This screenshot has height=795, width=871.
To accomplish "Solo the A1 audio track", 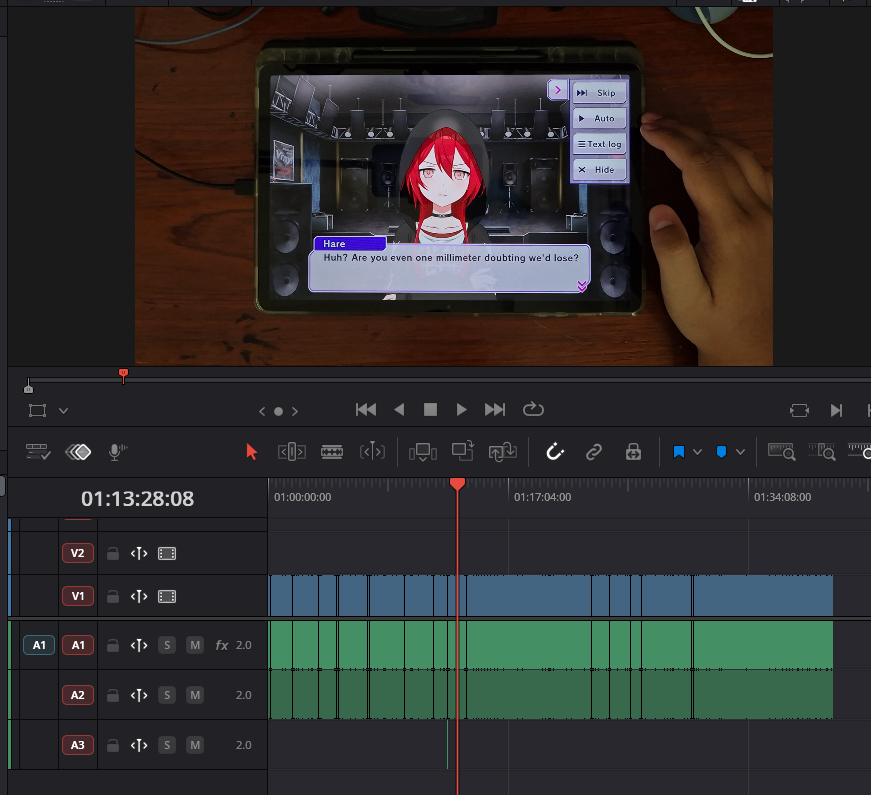I will (167, 645).
